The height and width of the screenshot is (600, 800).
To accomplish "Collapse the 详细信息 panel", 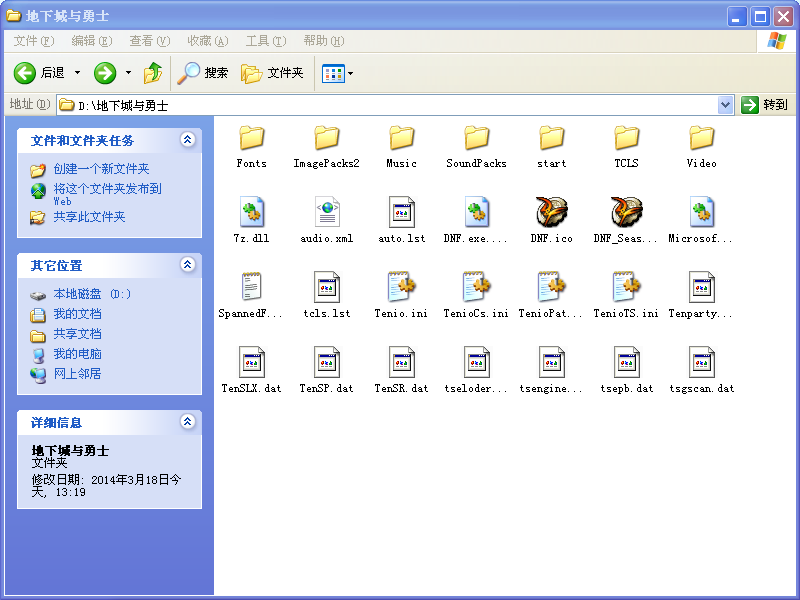I will coord(188,421).
